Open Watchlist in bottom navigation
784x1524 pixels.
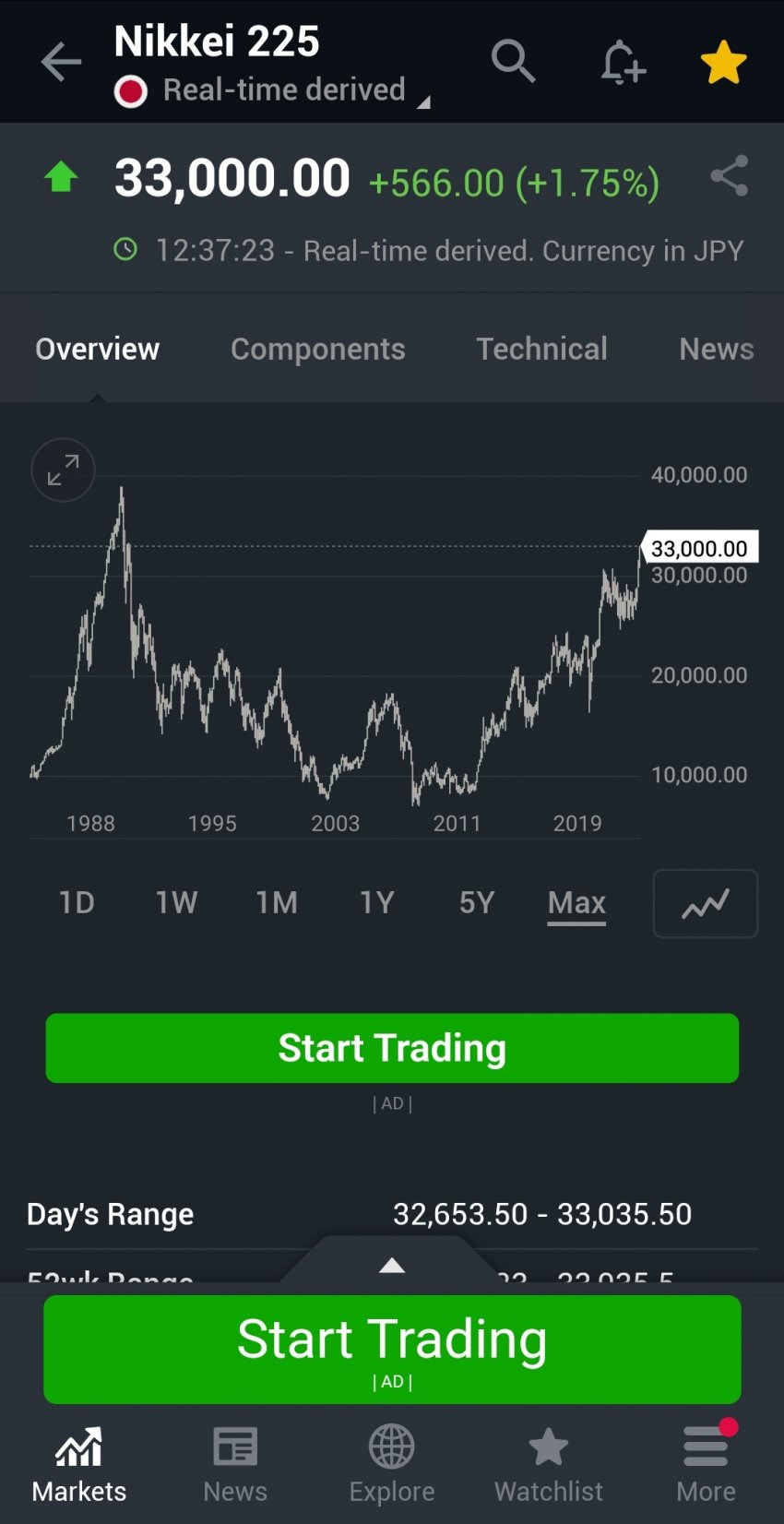548,1464
